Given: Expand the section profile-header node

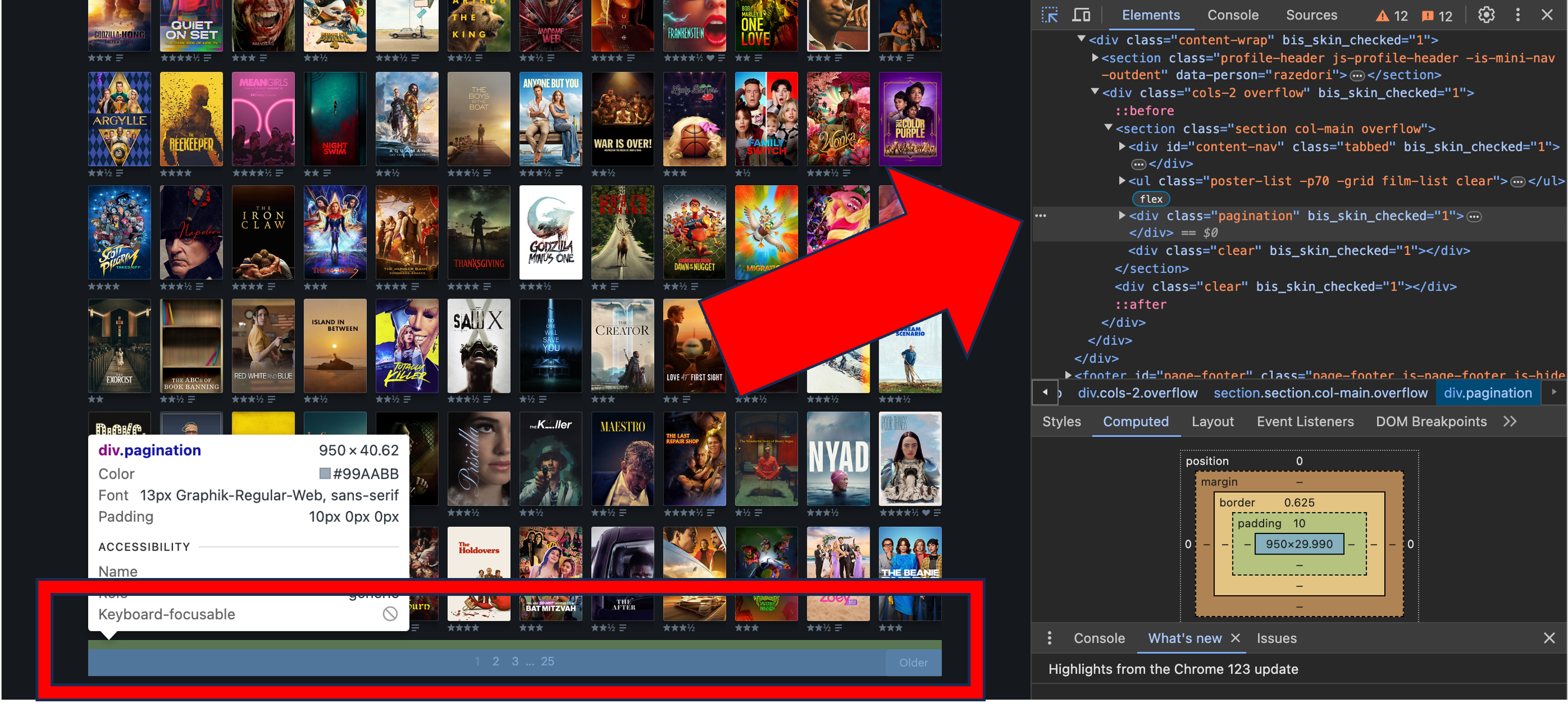Looking at the screenshot, I should point(1094,58).
